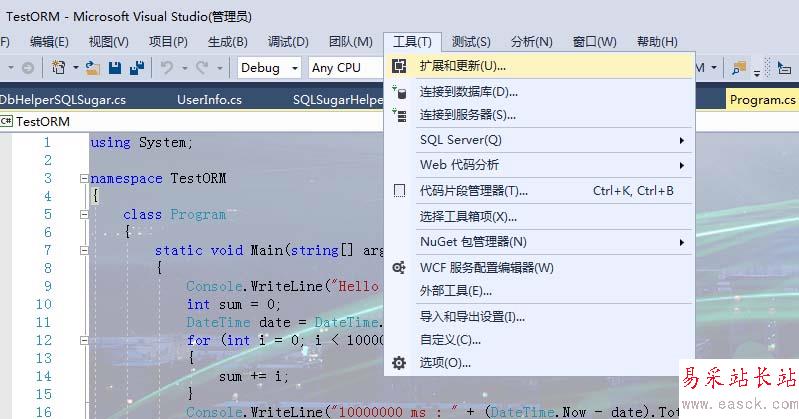Click the 'sum += i;' code line
This screenshot has width=799, height=419.
pos(254,376)
